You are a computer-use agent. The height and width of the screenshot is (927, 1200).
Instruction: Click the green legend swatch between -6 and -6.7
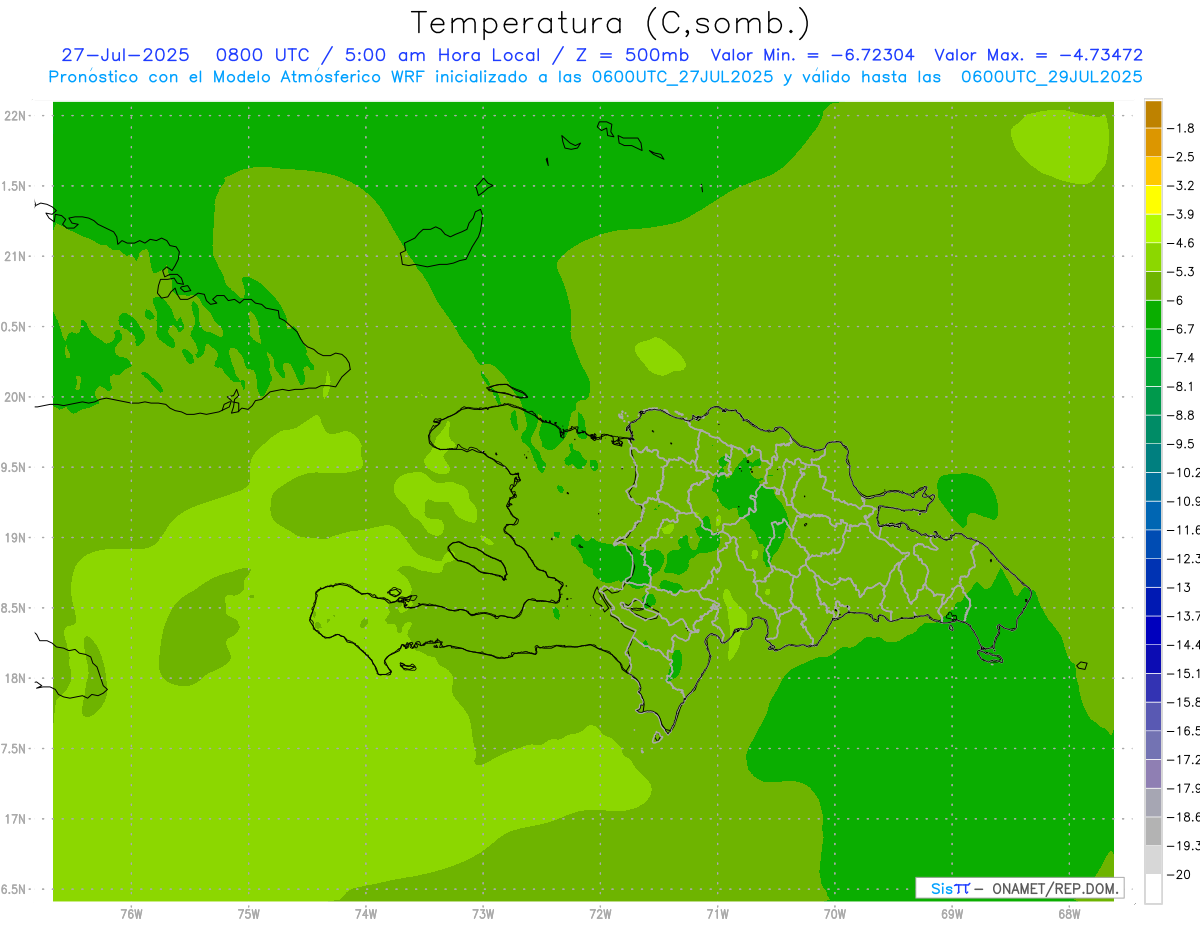click(1153, 315)
